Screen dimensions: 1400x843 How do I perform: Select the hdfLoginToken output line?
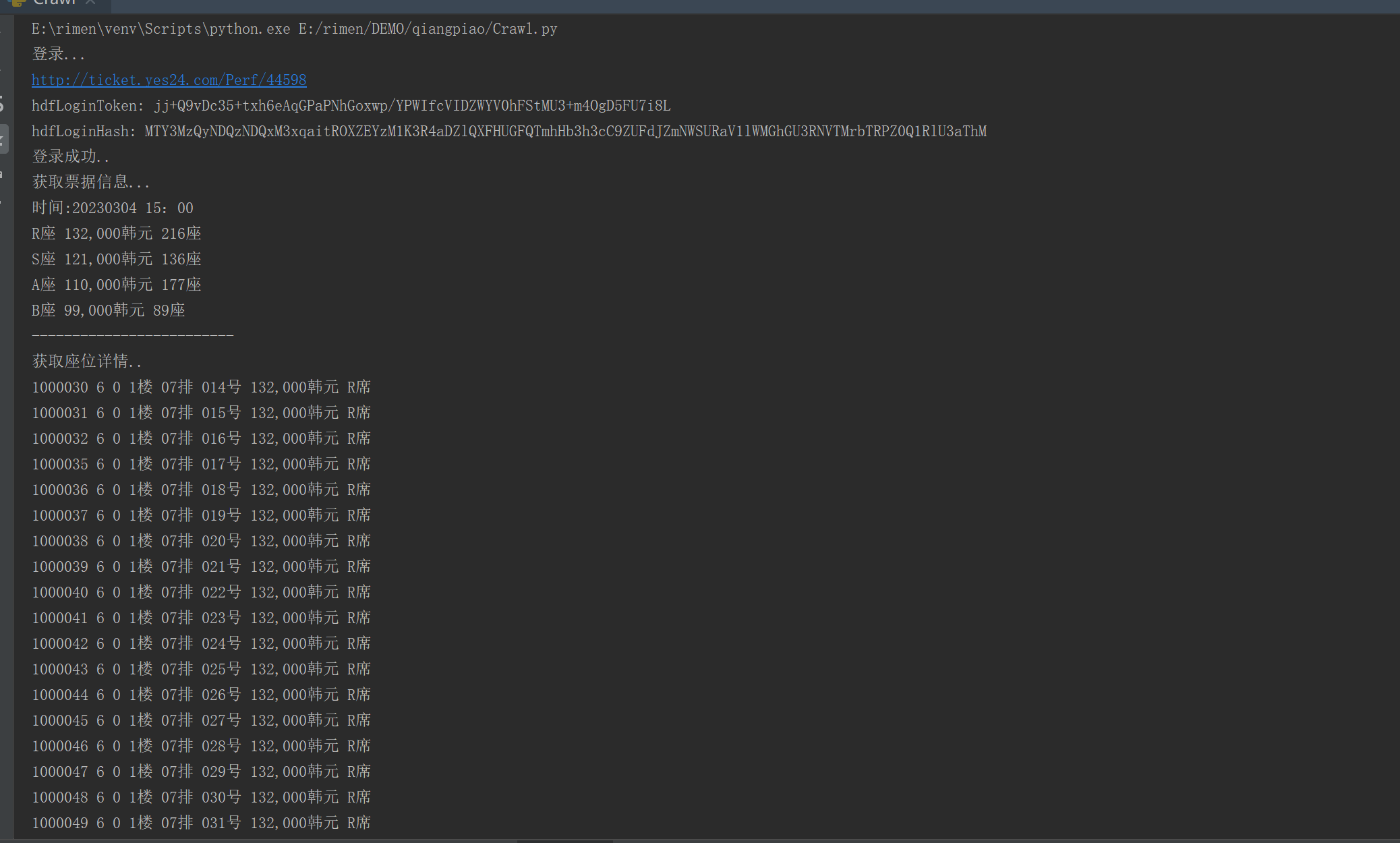coord(351,106)
